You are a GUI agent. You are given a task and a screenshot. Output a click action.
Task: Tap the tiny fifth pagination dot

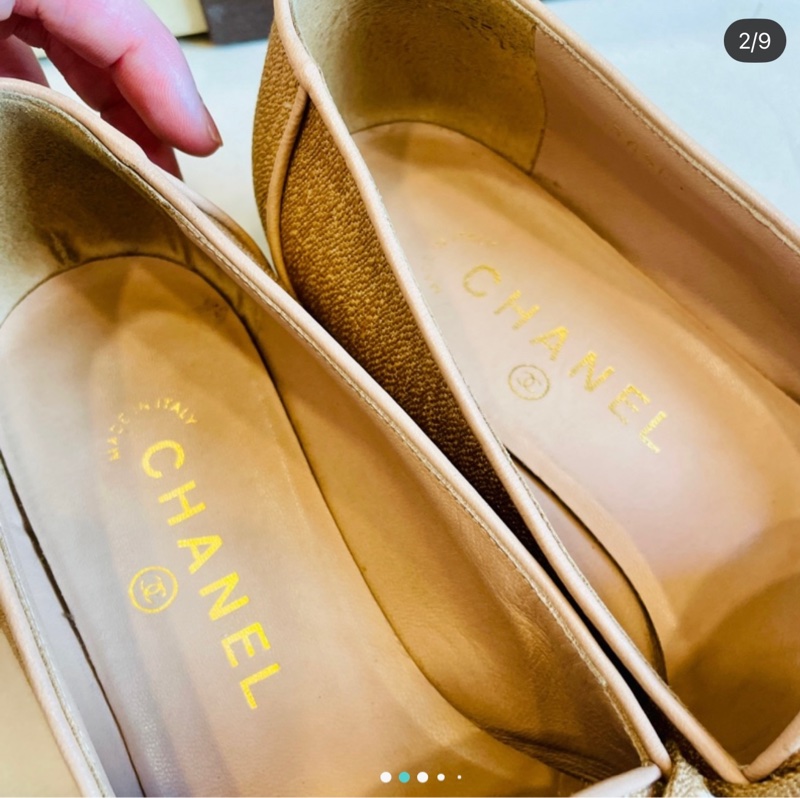point(459,777)
